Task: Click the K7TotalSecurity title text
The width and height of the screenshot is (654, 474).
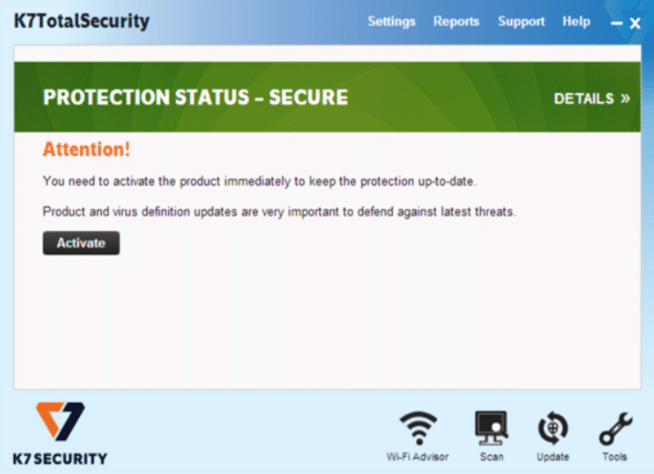Action: [81, 21]
